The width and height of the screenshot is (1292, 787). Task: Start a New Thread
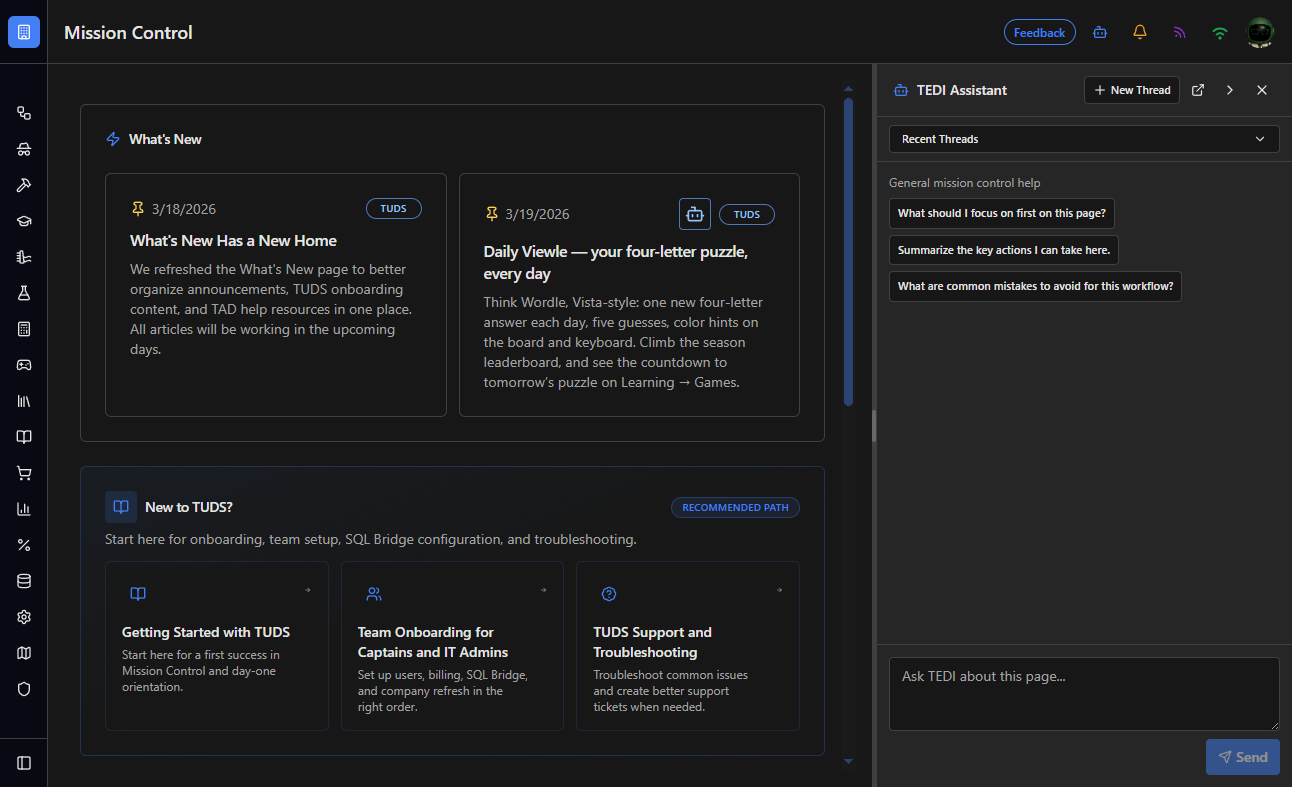pyautogui.click(x=1132, y=90)
